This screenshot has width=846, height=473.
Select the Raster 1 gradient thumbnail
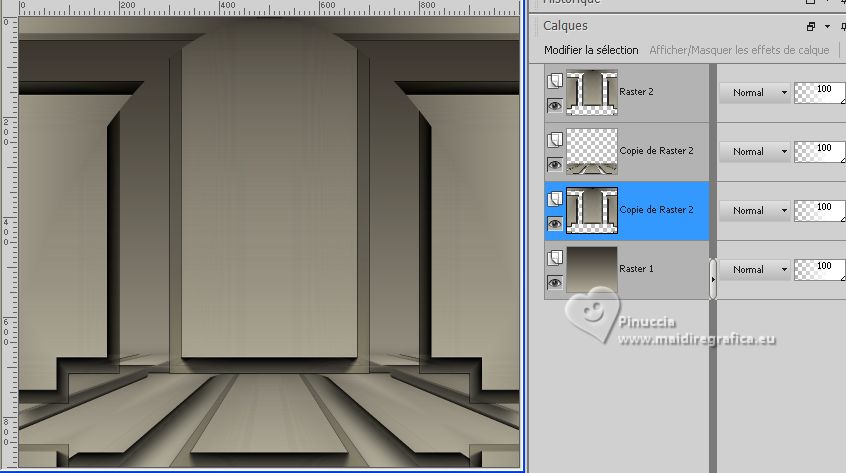click(592, 269)
